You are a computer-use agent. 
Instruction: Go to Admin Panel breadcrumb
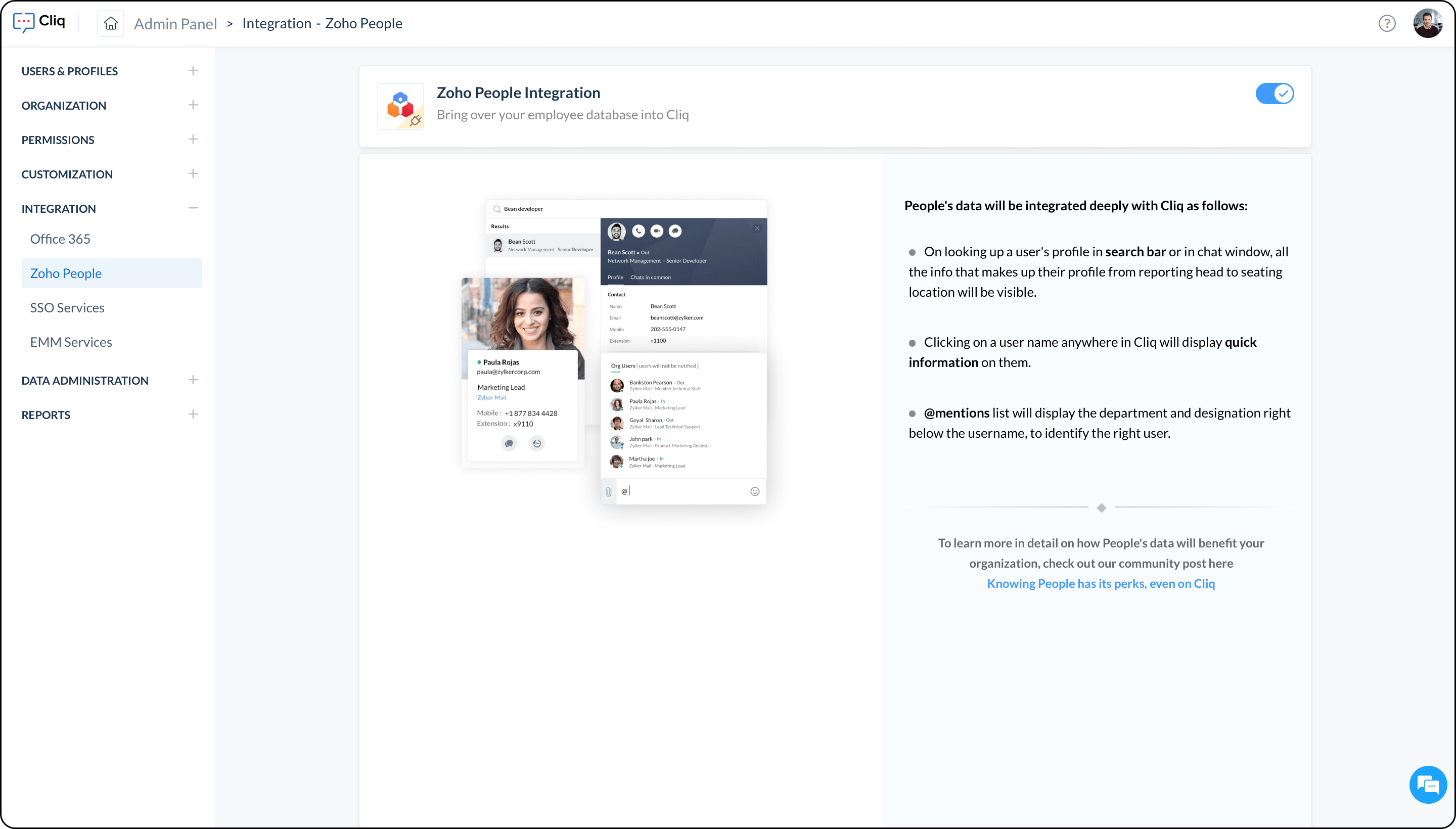point(175,23)
